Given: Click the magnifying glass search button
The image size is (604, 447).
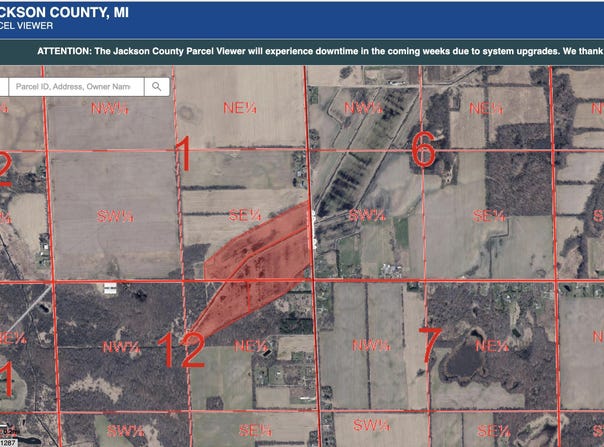Looking at the screenshot, I should click(157, 87).
